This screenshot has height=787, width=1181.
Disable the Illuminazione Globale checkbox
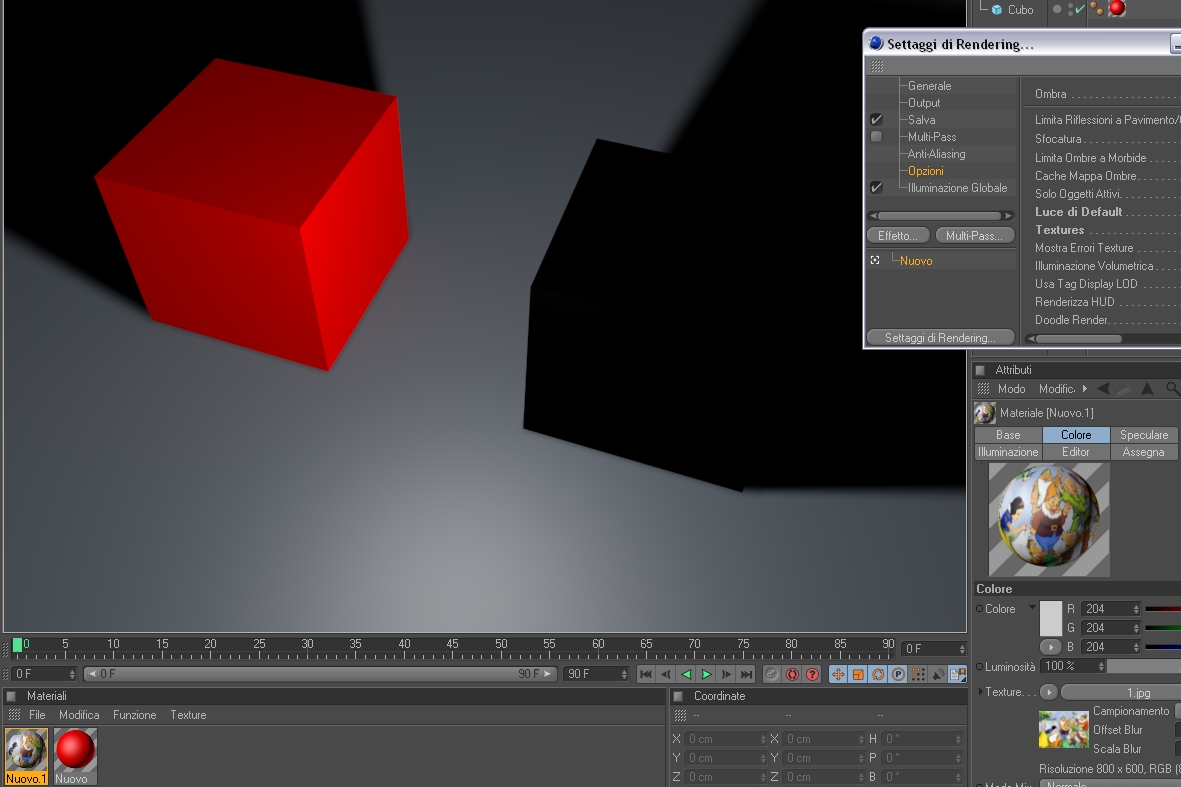(876, 188)
